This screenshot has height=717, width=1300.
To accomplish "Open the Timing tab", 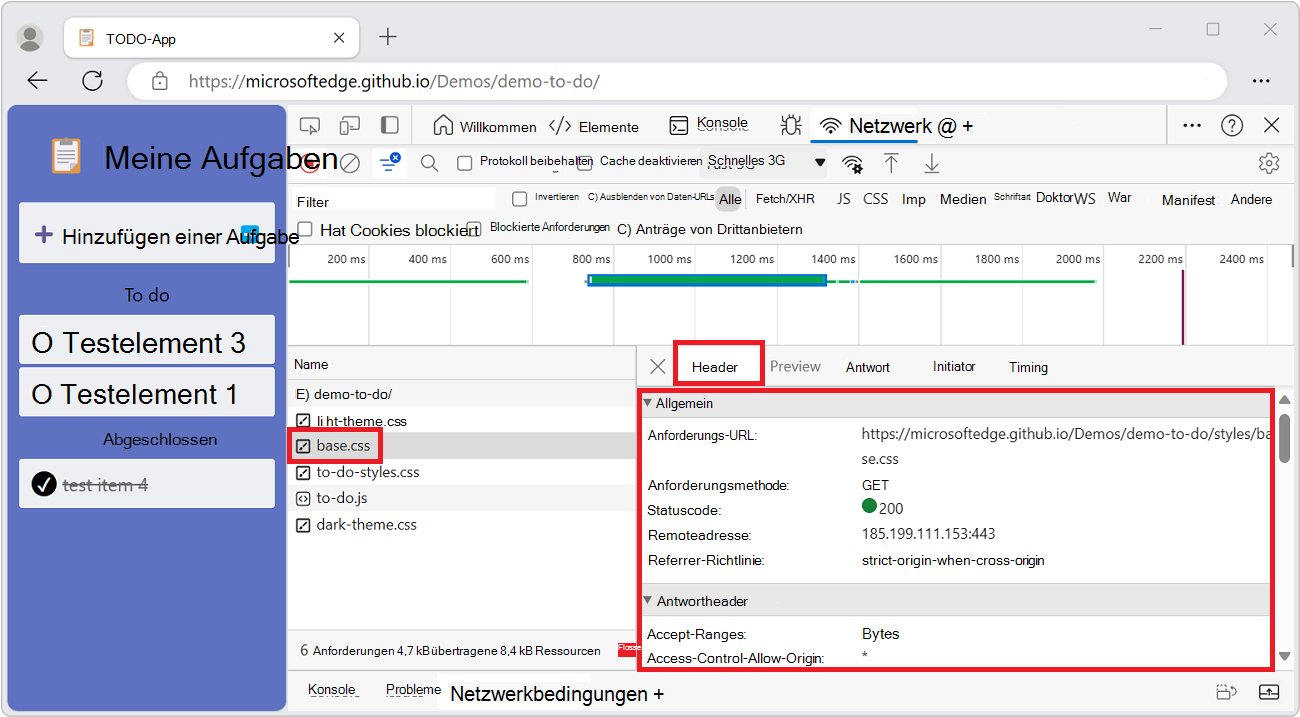I will pyautogui.click(x=1028, y=367).
